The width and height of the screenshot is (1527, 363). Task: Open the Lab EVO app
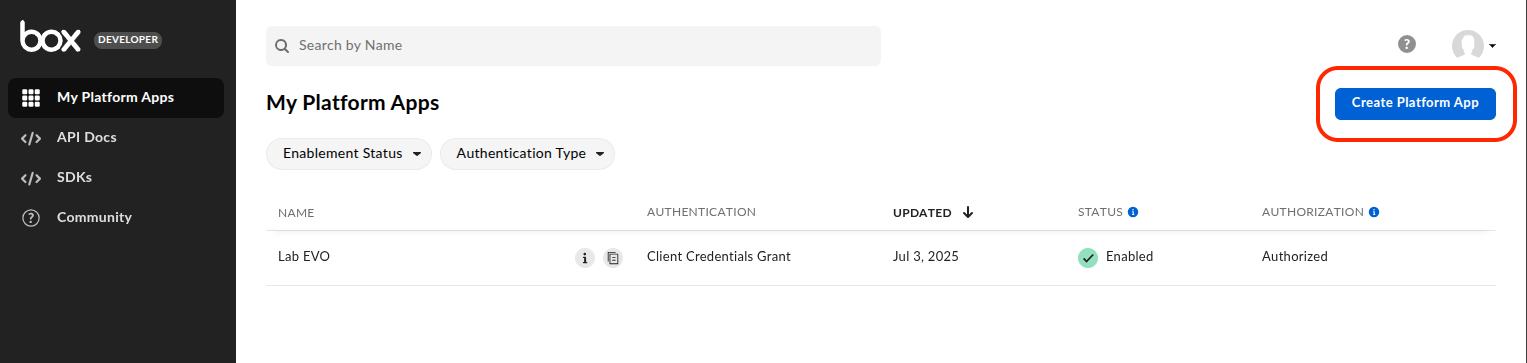(x=304, y=256)
